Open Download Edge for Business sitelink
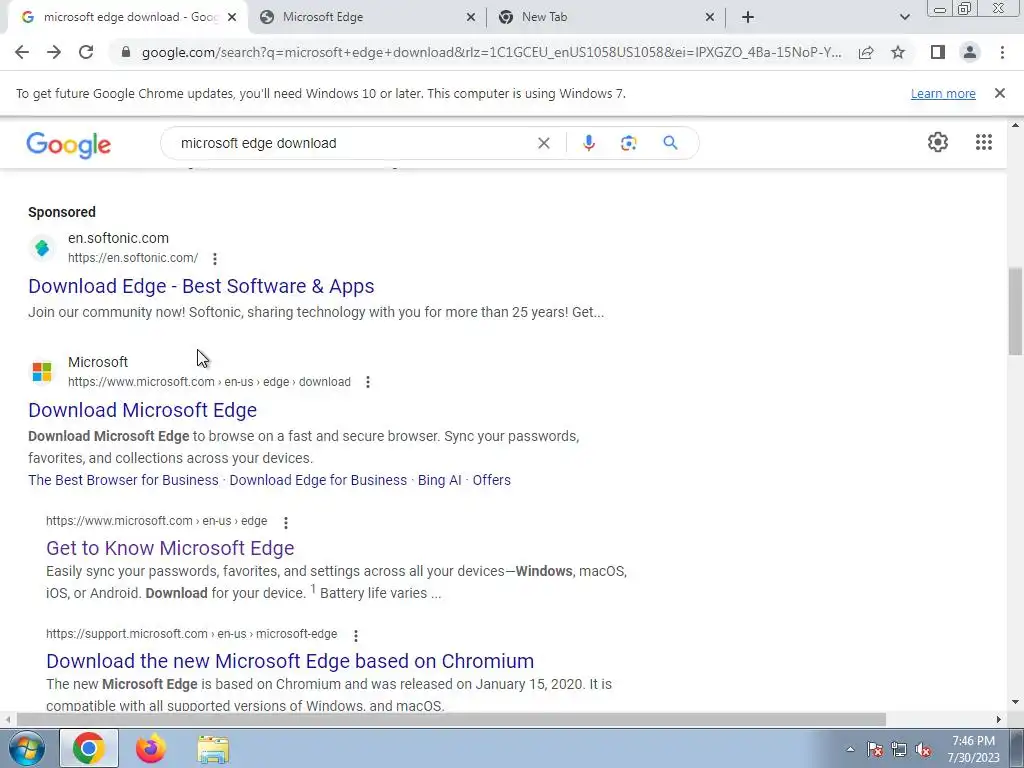The width and height of the screenshot is (1024, 768). tap(318, 480)
